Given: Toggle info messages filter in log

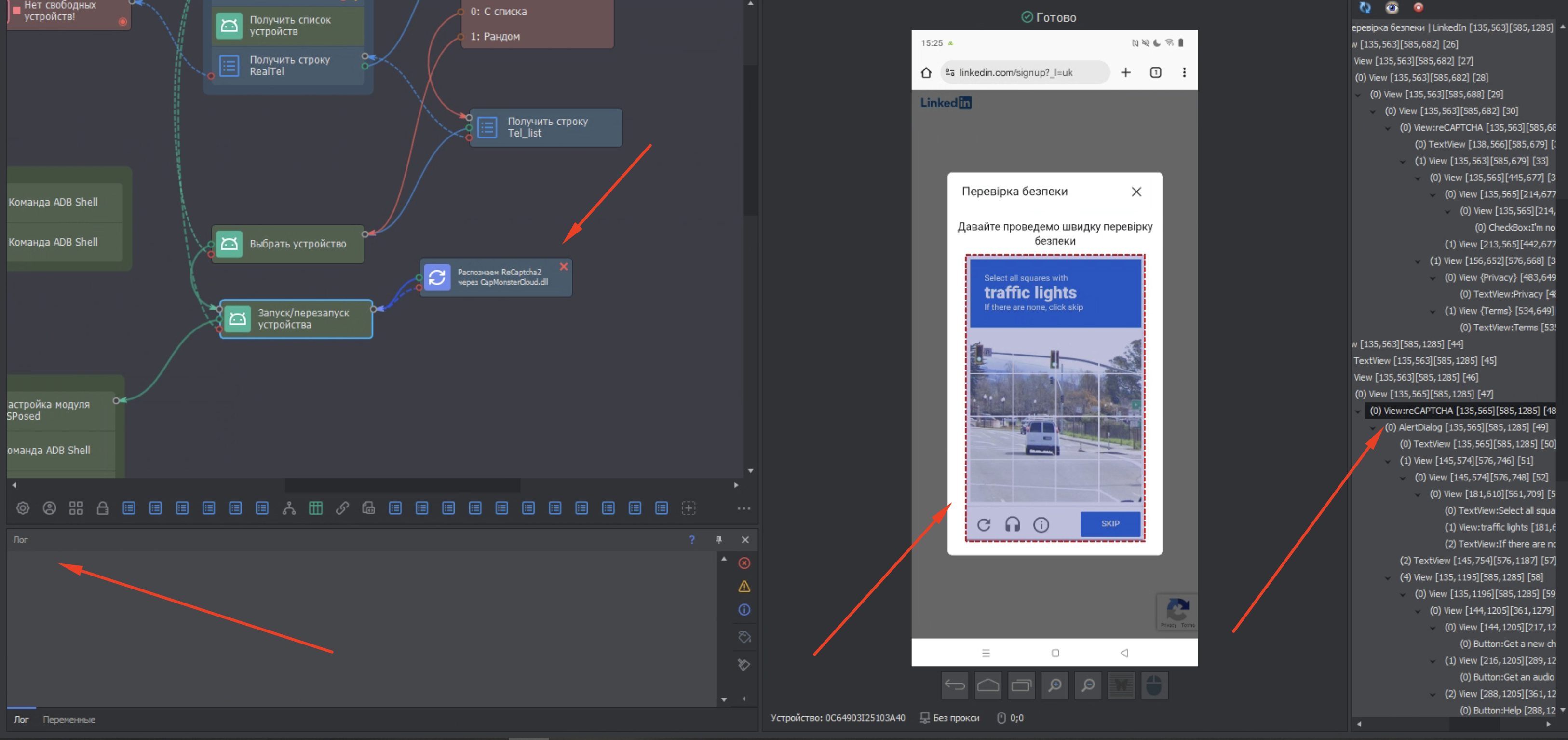Looking at the screenshot, I should pyautogui.click(x=744, y=610).
